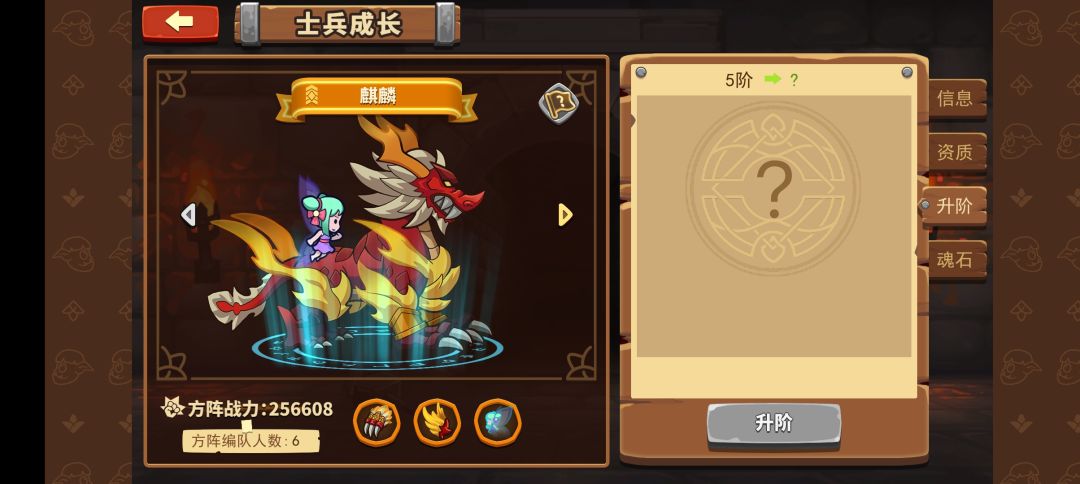This screenshot has width=1080, height=484.
Task: Tap the blue fairy skill icon
Action: pos(498,422)
